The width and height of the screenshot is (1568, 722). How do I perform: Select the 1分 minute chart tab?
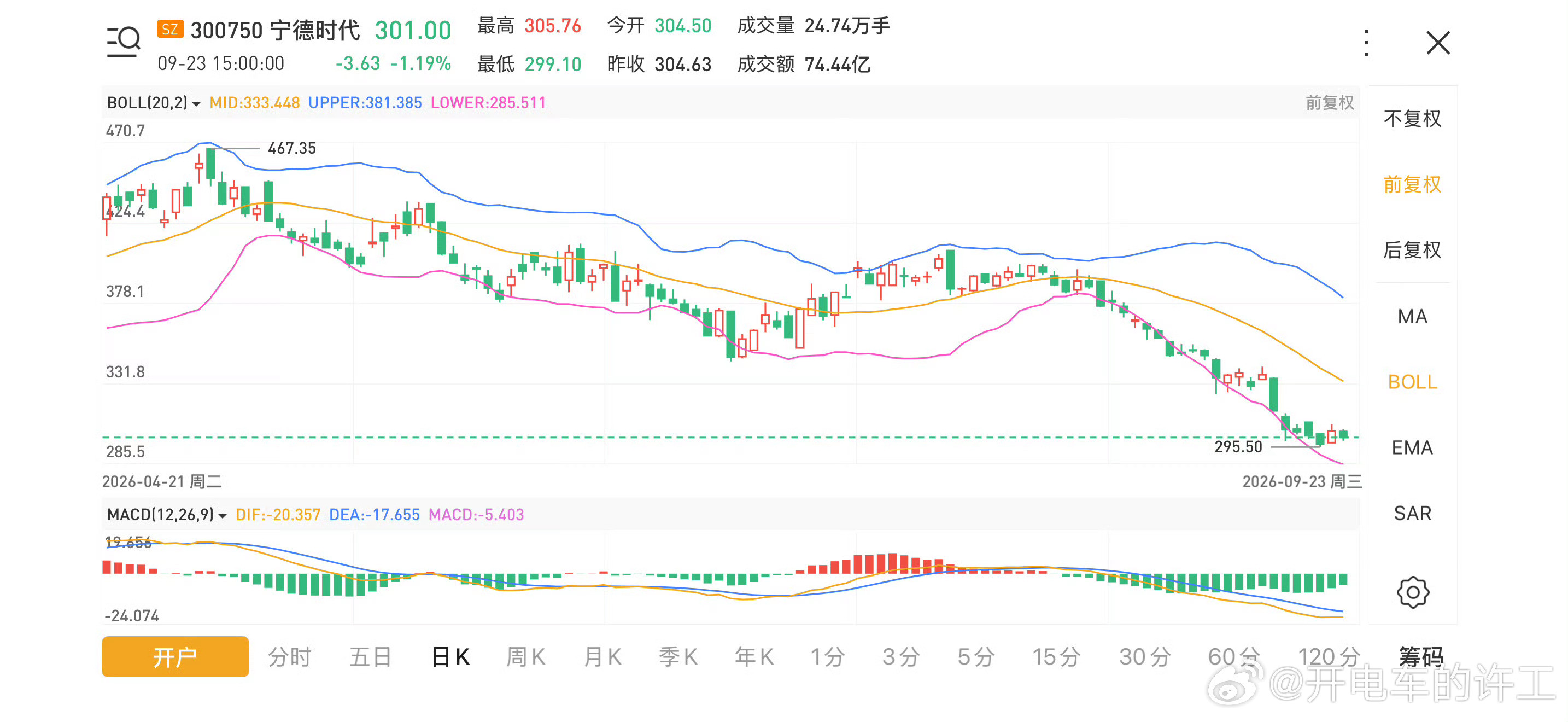828,657
